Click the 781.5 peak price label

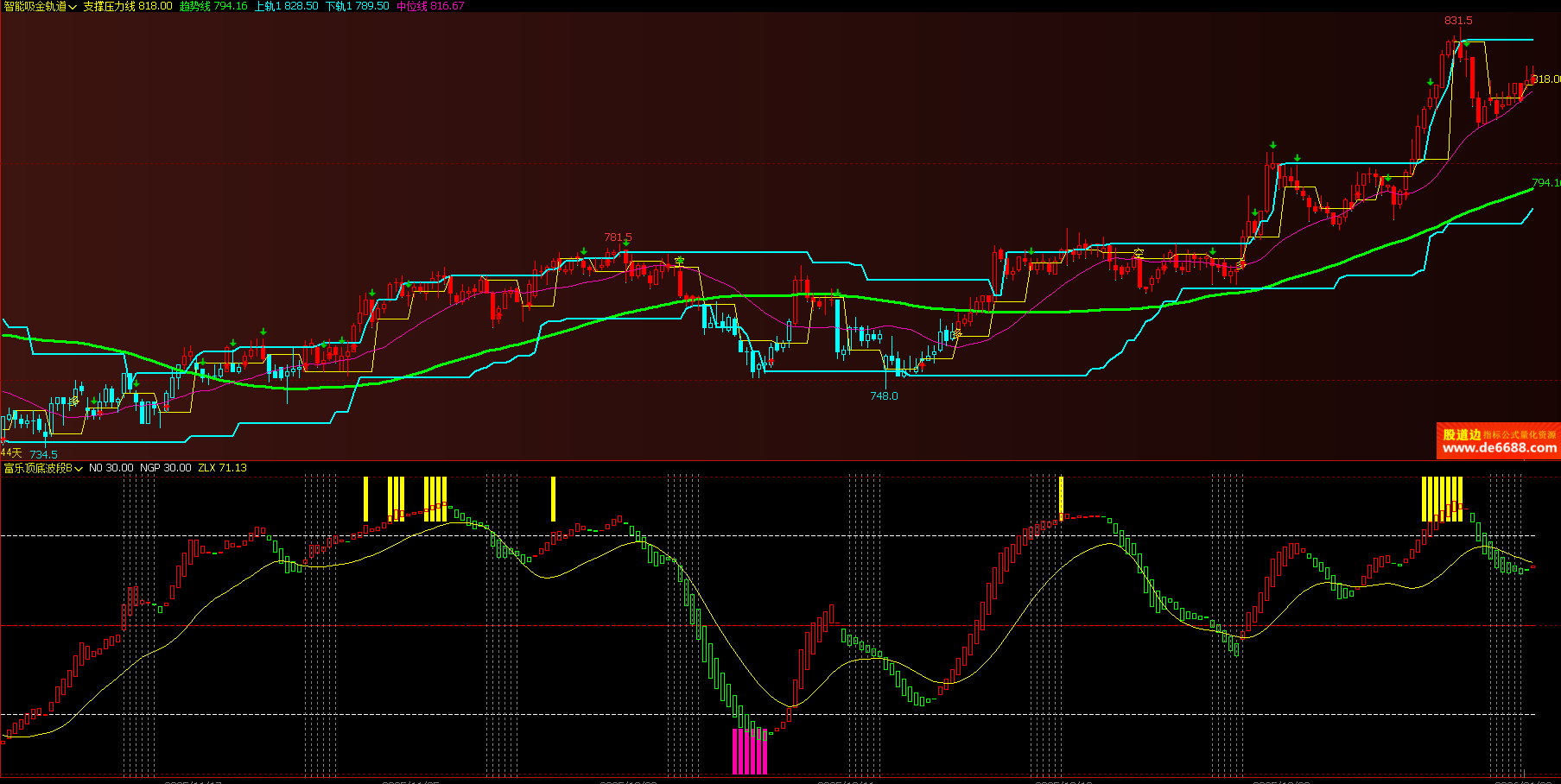pyautogui.click(x=618, y=237)
